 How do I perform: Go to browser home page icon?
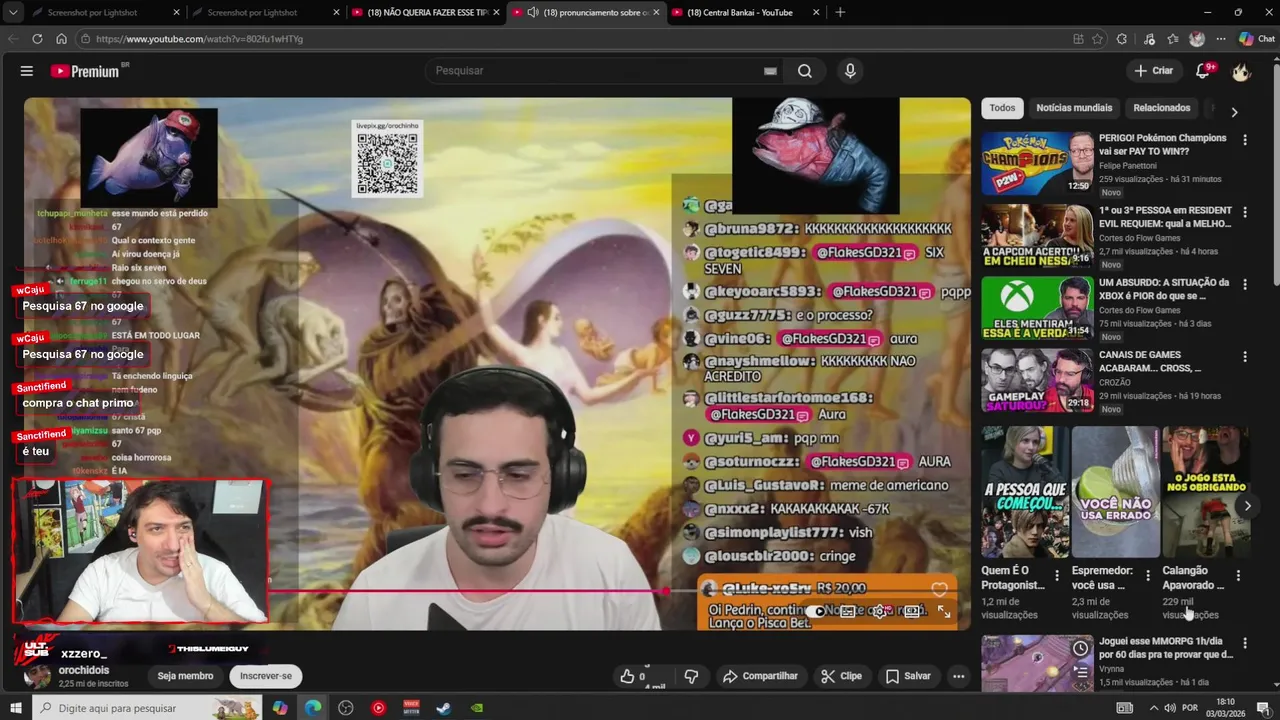point(61,39)
